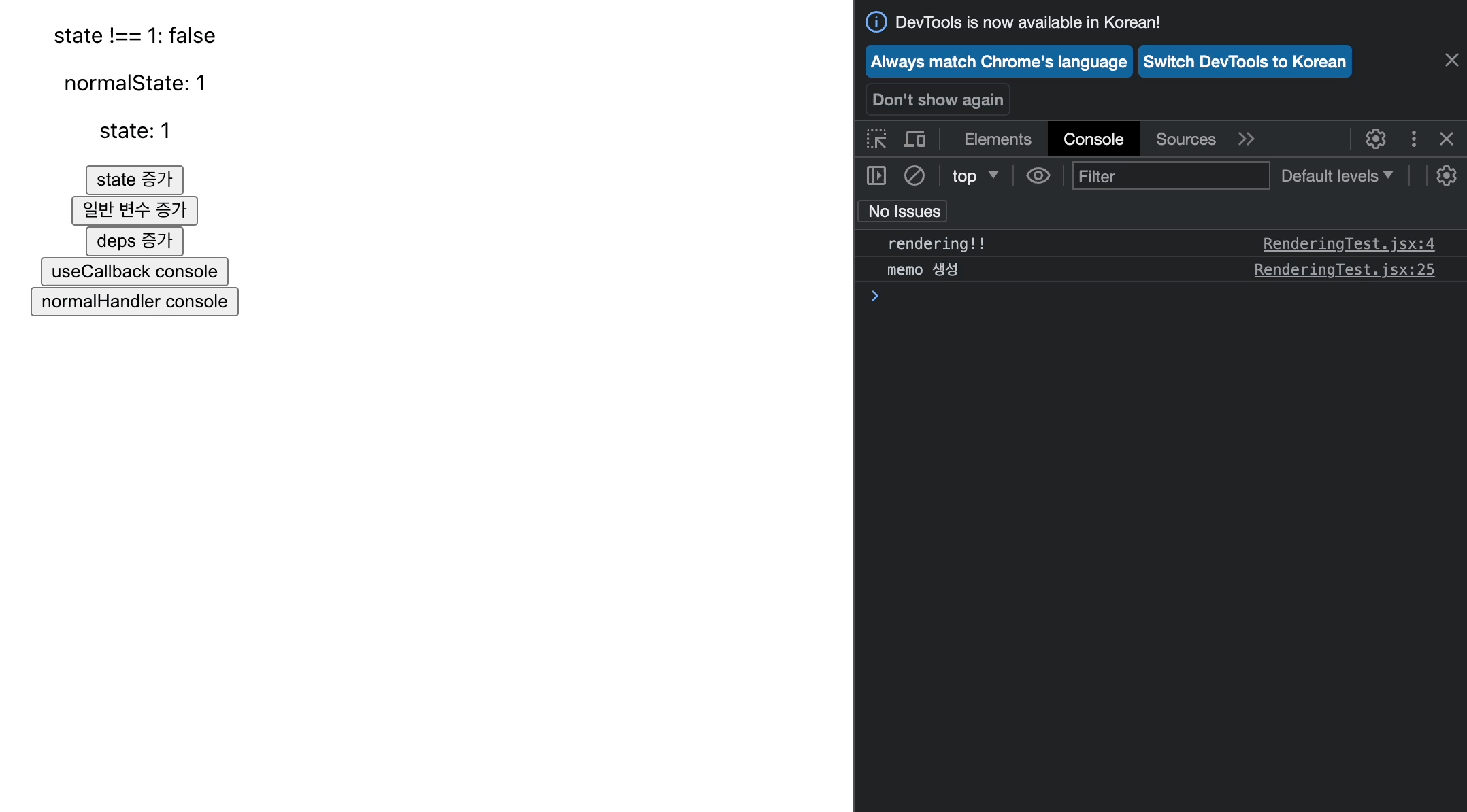1467x812 pixels.
Task: Open the three-dot customize DevTools menu
Action: (x=1413, y=139)
